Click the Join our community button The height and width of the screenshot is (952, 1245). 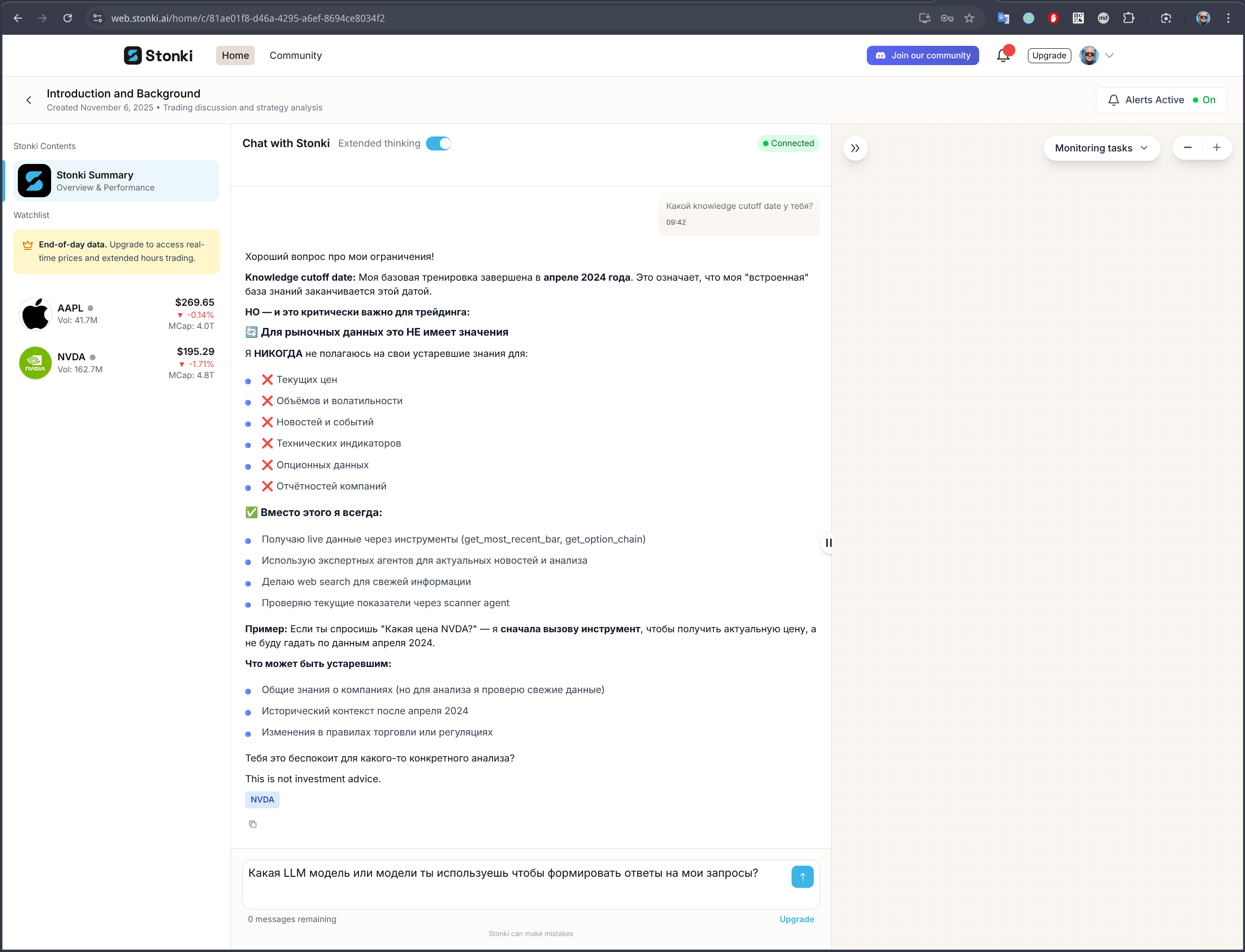[922, 55]
